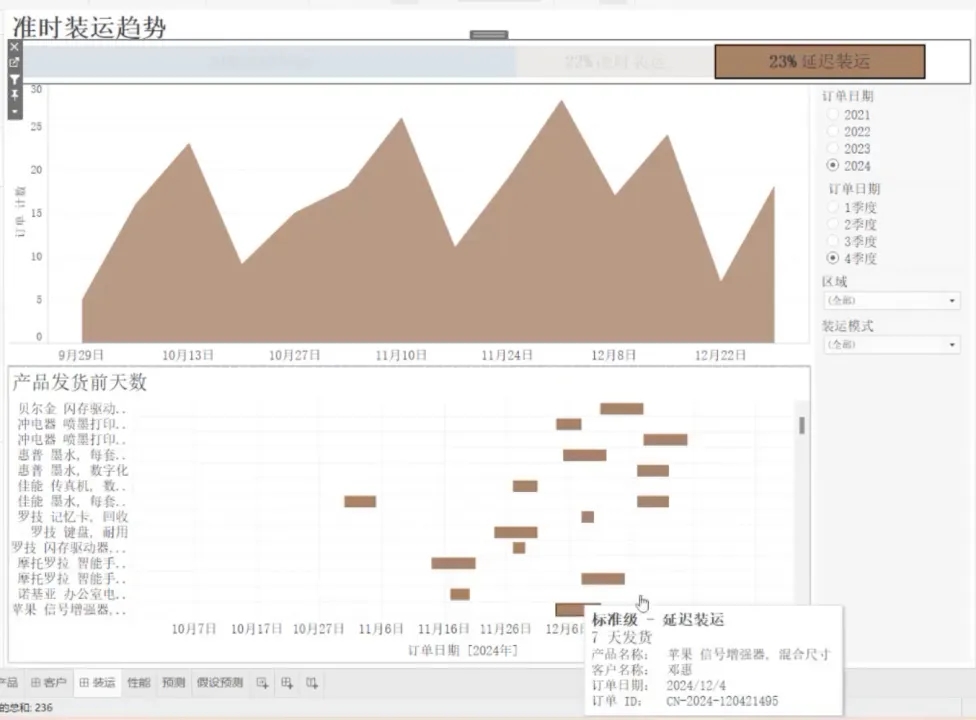The height and width of the screenshot is (720, 976).
Task: Click the New Story icon
Action: pyautogui.click(x=312, y=683)
